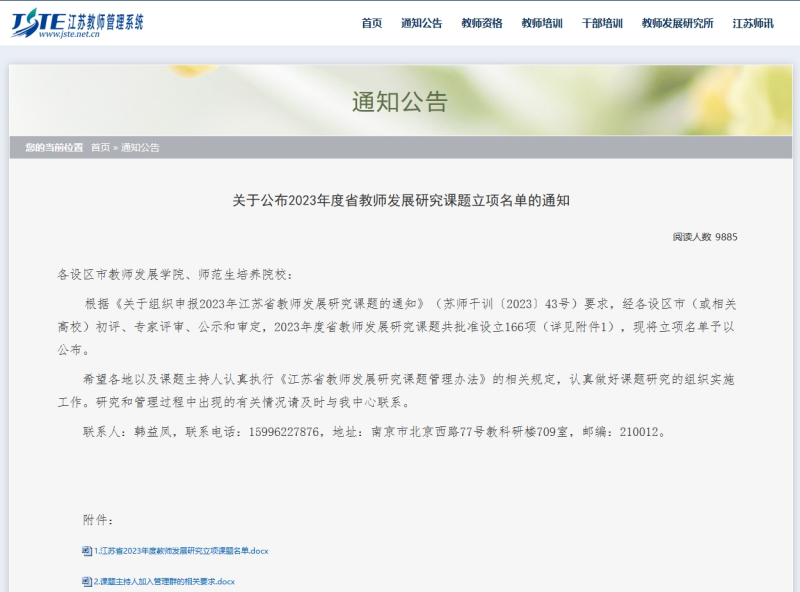800x592 pixels.
Task: Click the 阅读人数 9885 read count
Action: (x=705, y=237)
